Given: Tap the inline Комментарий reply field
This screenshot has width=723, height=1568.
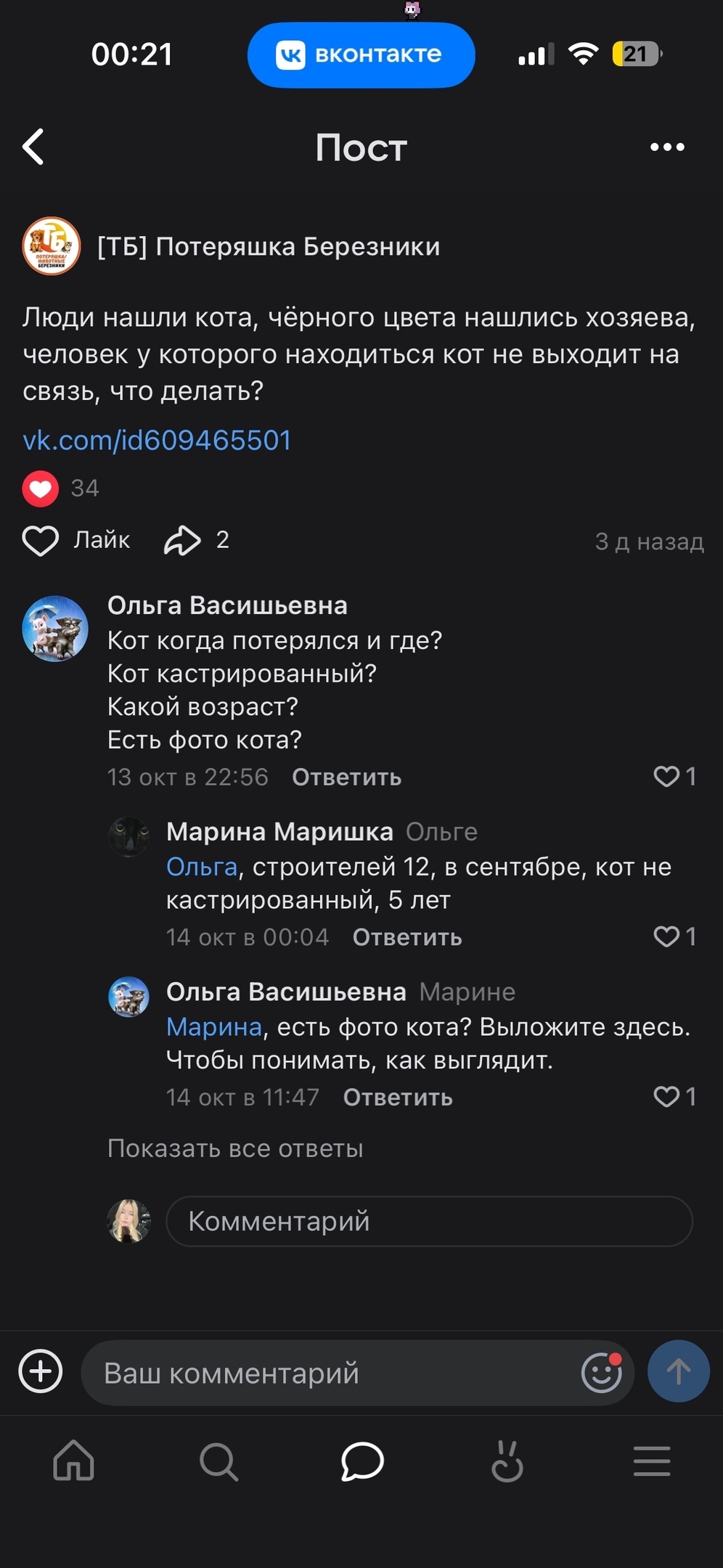Looking at the screenshot, I should pyautogui.click(x=428, y=1221).
